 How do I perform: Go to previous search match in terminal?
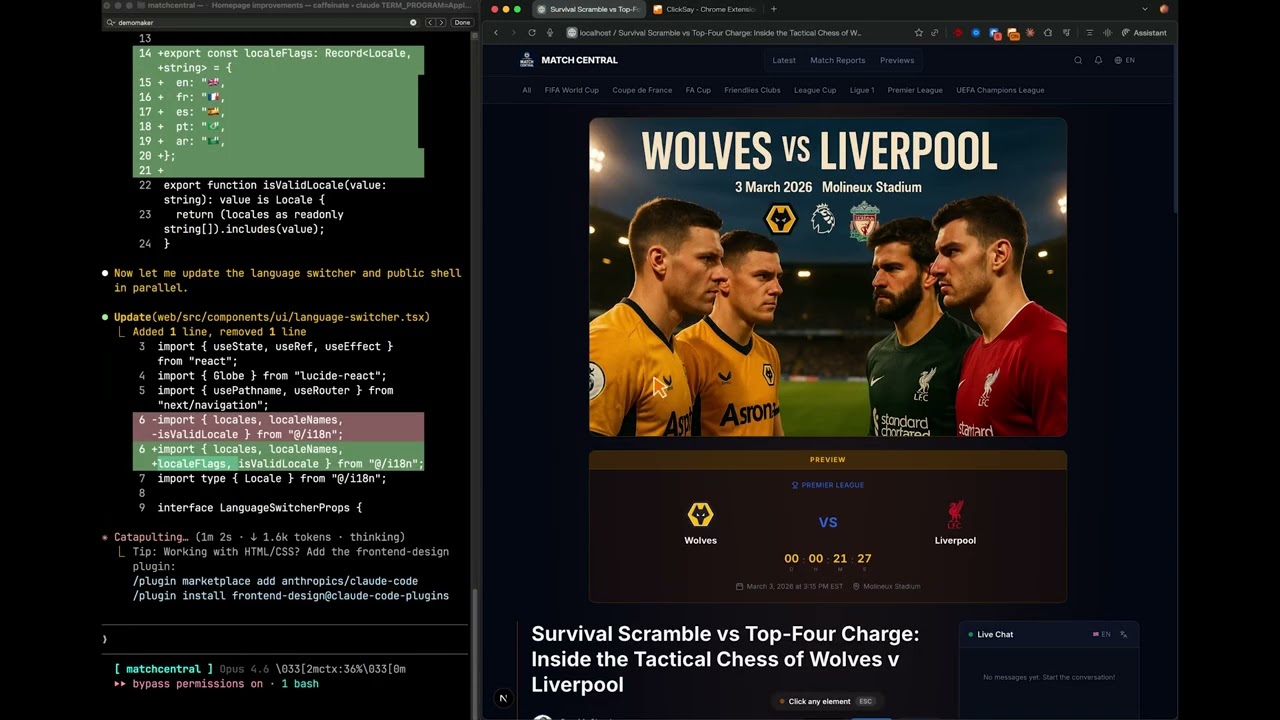(431, 22)
